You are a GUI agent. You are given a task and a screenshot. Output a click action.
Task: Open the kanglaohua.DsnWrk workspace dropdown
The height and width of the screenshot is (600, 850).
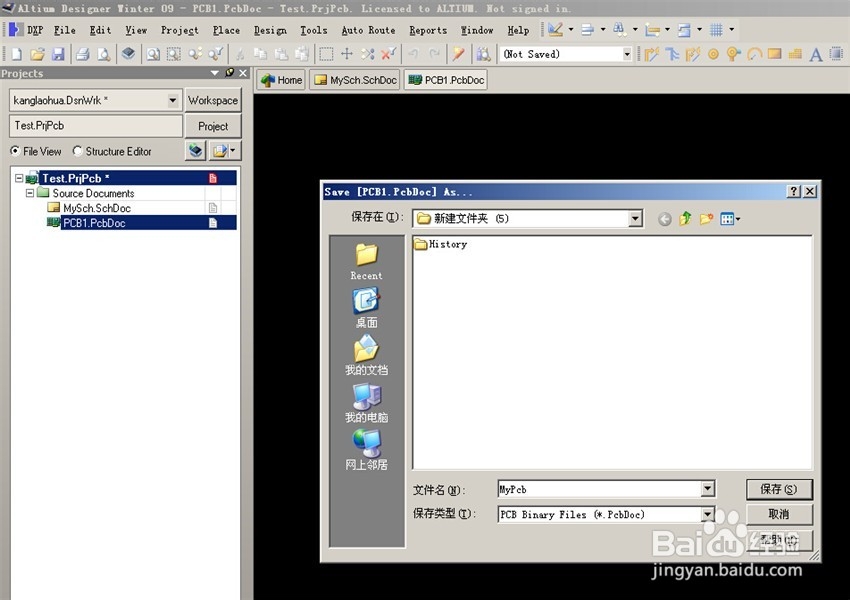click(x=172, y=100)
